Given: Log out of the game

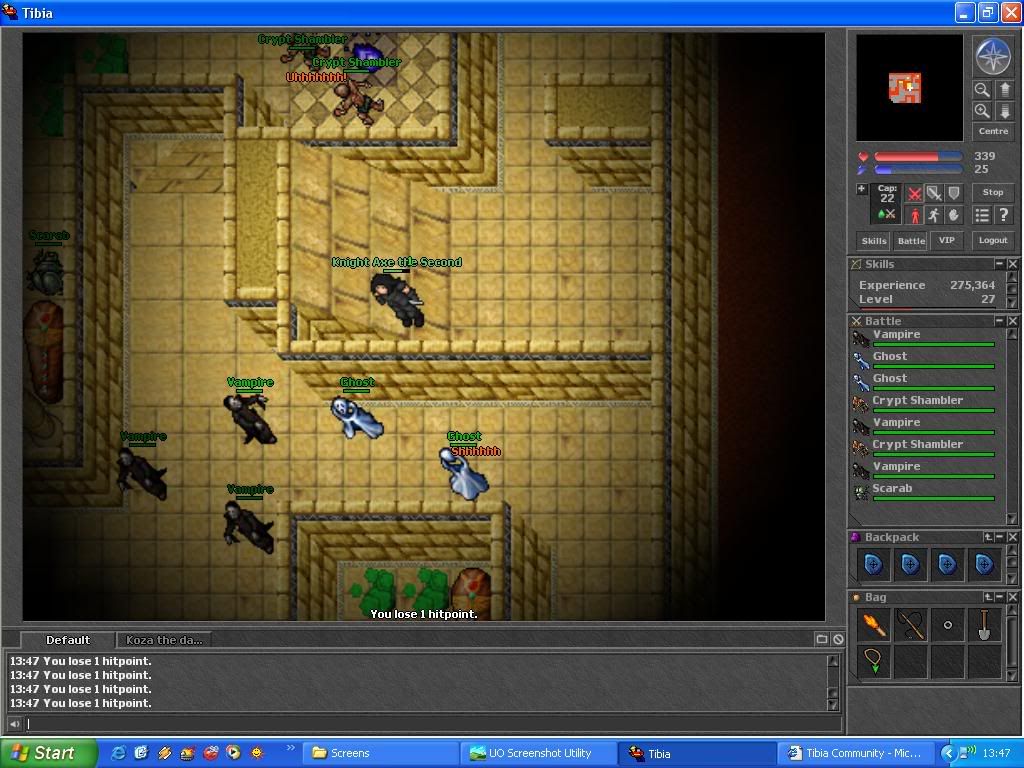Looking at the screenshot, I should (993, 240).
